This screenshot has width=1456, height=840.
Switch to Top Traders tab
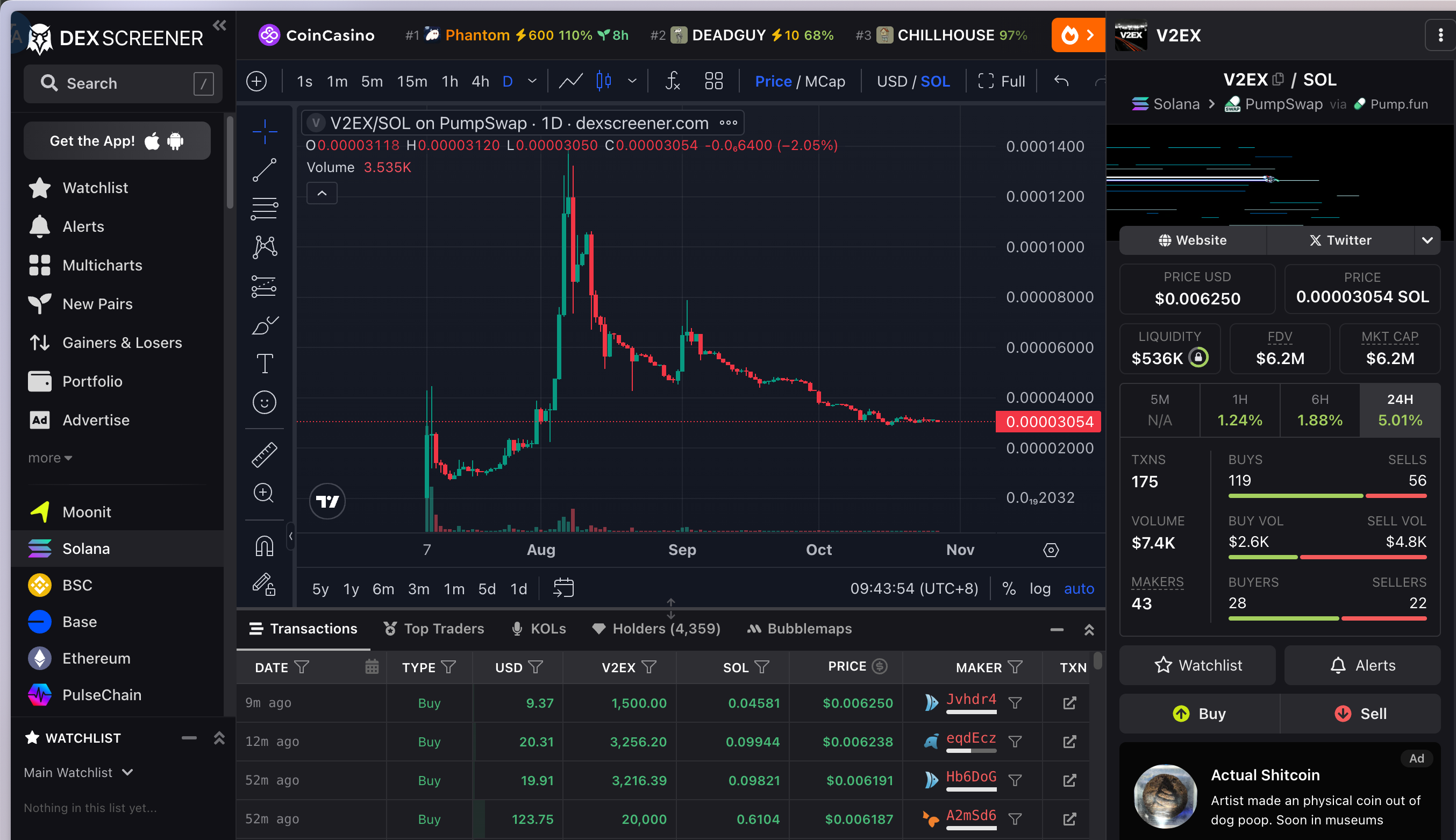click(434, 629)
